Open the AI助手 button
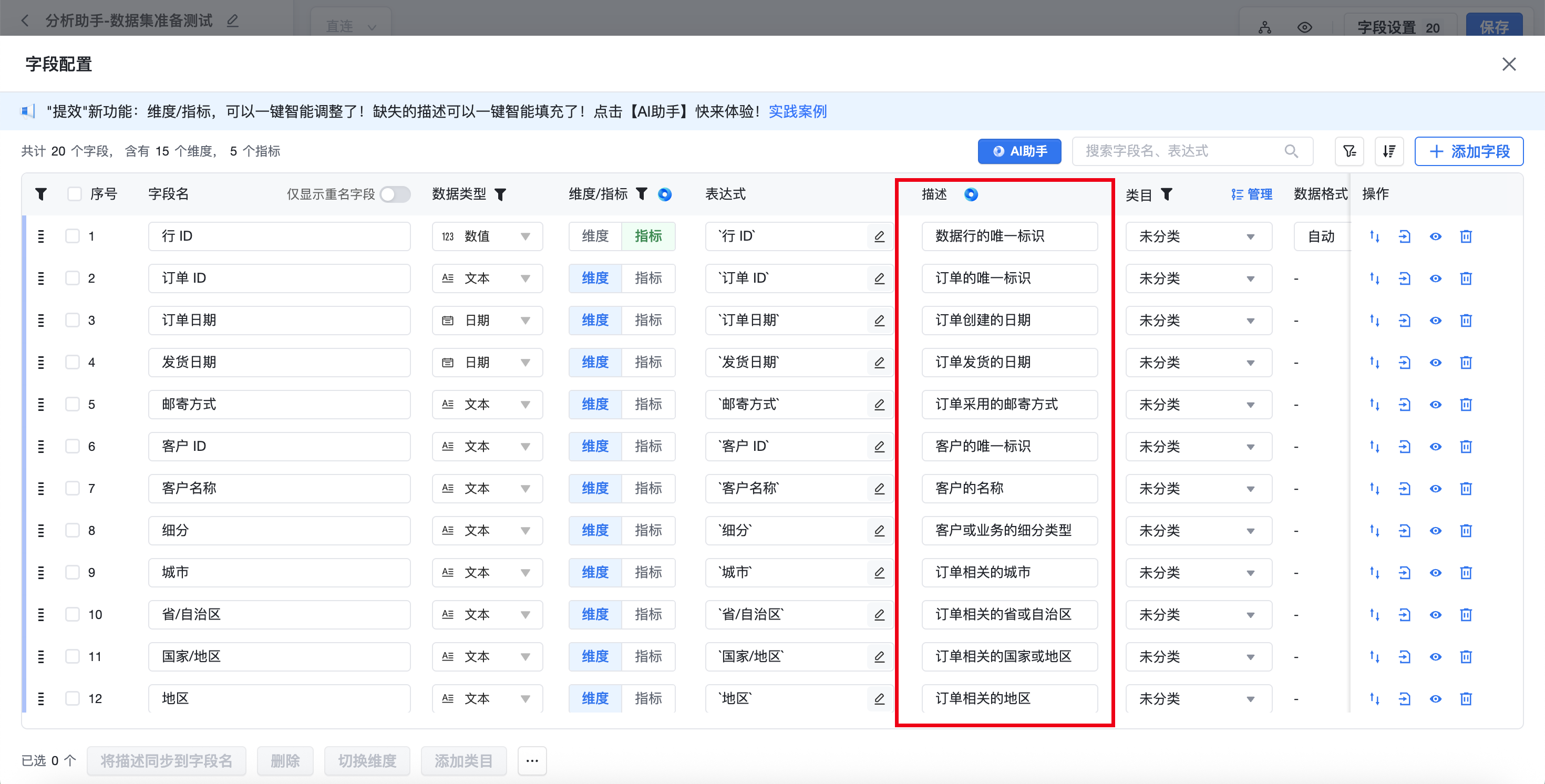Screen dimensions: 1545x784 point(1019,151)
